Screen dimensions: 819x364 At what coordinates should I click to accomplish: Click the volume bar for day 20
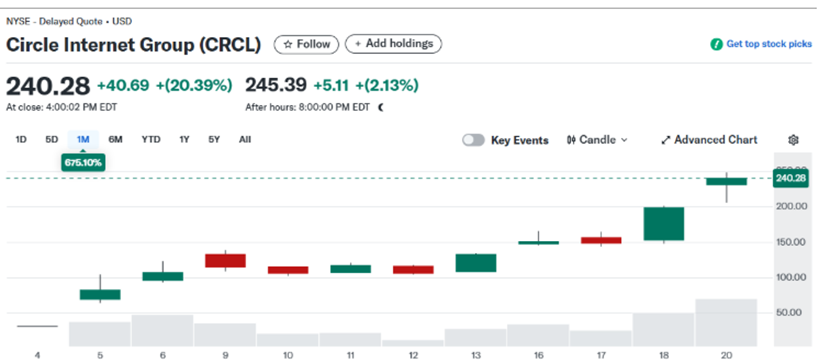pos(726,322)
